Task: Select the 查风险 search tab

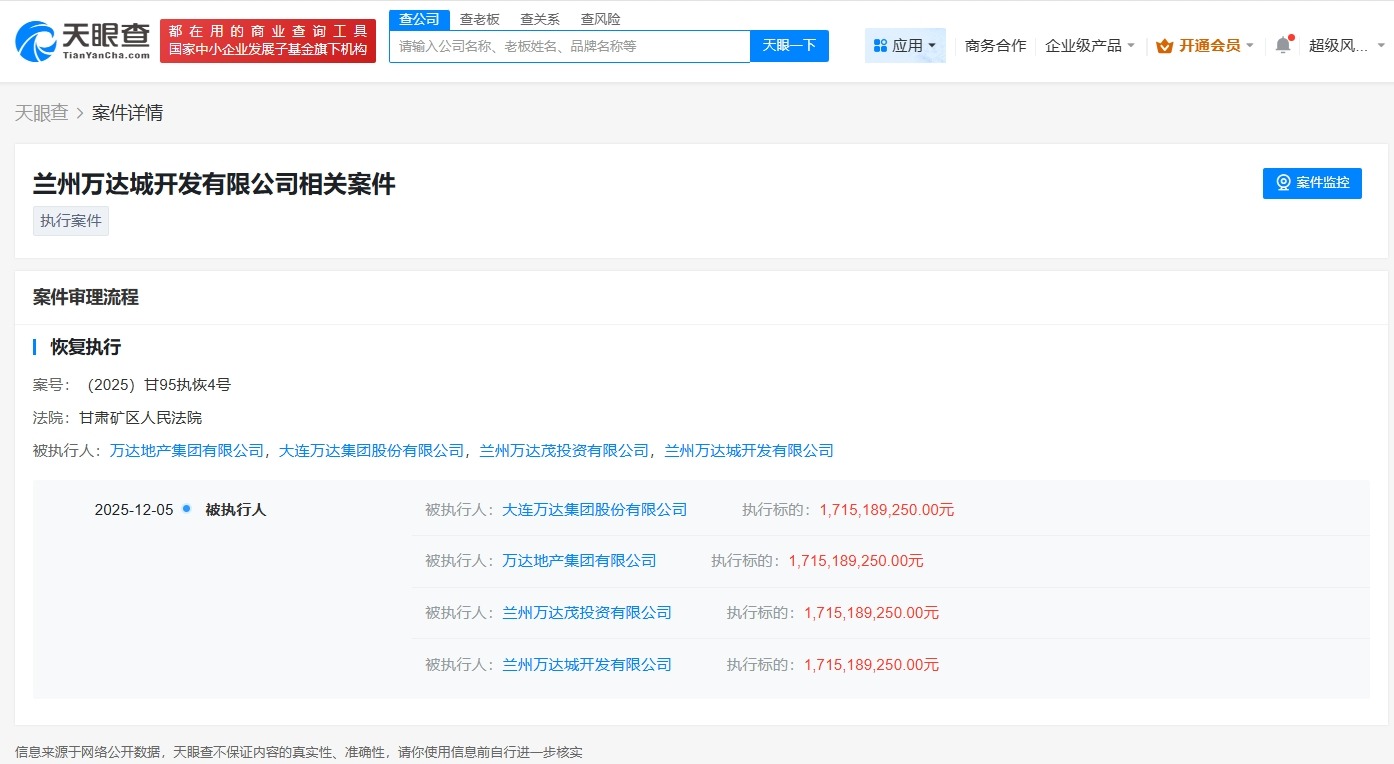Action: coord(600,18)
